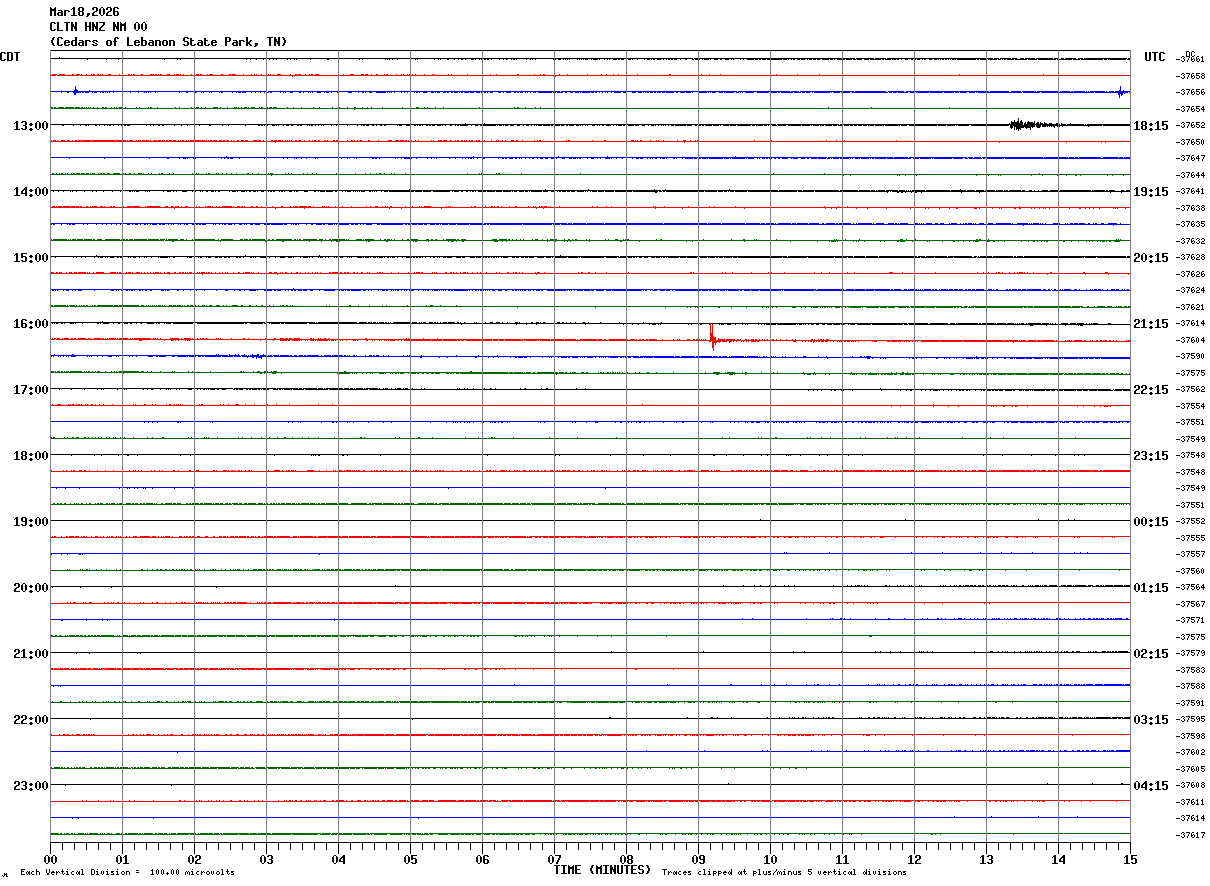Click the 07 minute mark on the time axis
1210x886 pixels.
click(554, 859)
